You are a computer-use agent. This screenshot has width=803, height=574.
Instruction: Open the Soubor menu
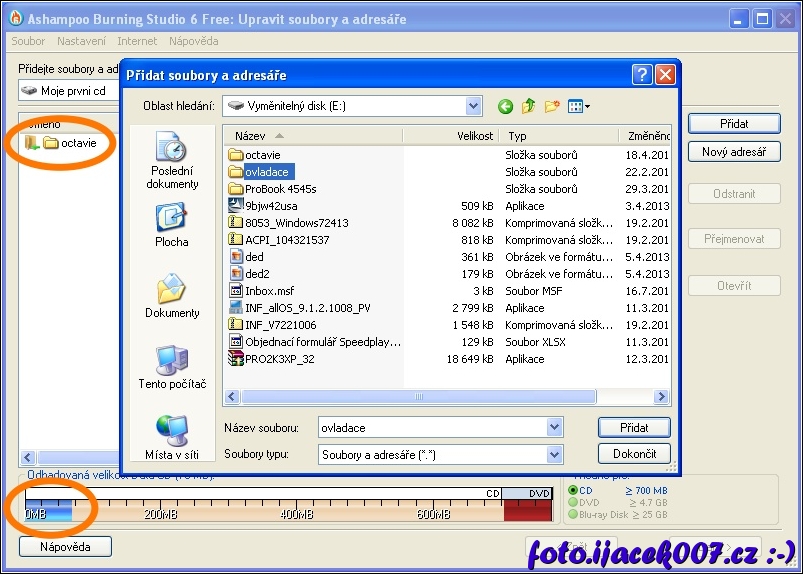tap(28, 41)
